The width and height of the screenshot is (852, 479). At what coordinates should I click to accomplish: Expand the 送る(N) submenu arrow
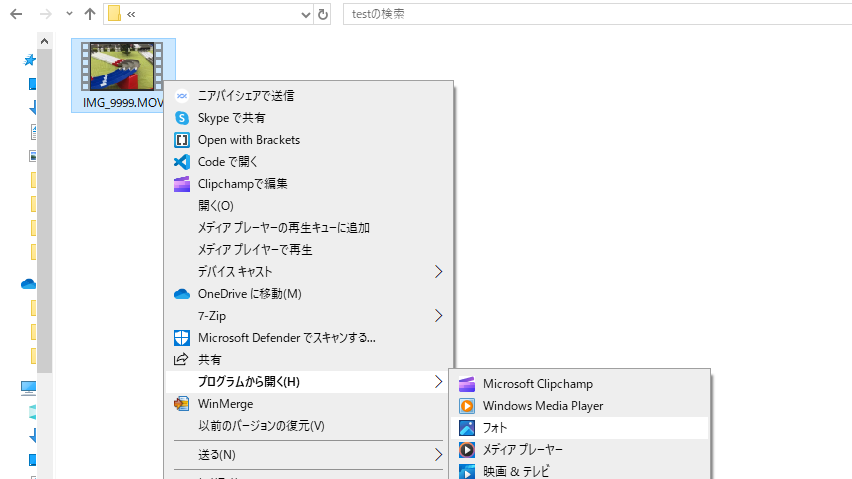click(x=438, y=455)
